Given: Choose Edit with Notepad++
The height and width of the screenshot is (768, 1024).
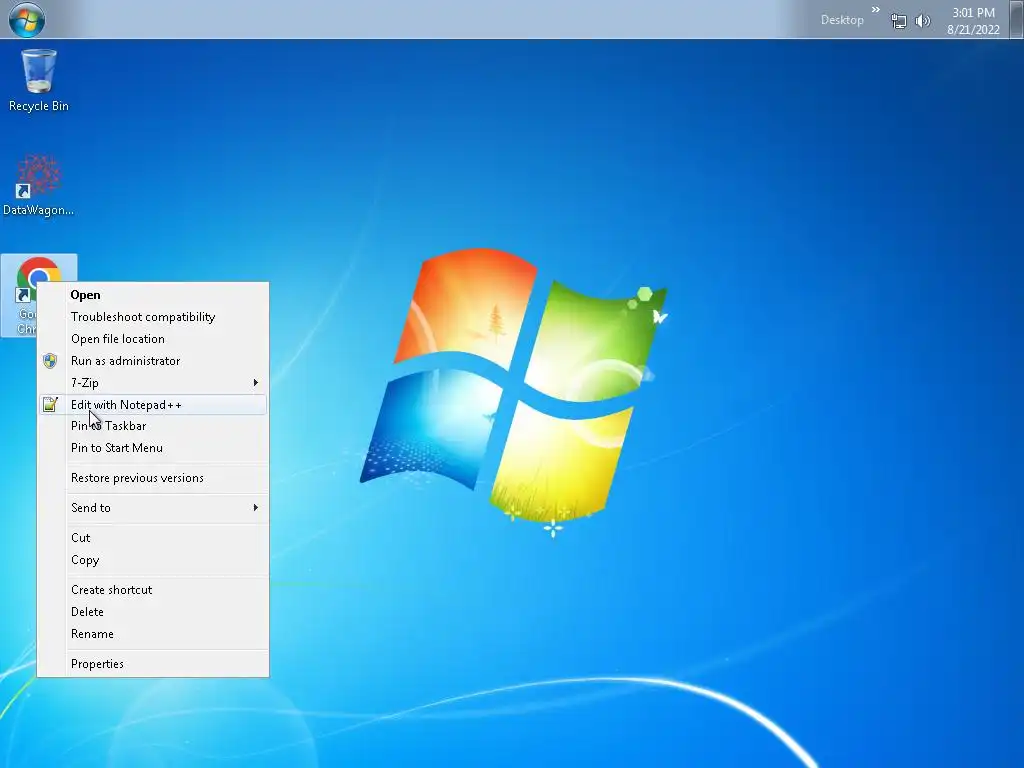Looking at the screenshot, I should (x=153, y=405).
